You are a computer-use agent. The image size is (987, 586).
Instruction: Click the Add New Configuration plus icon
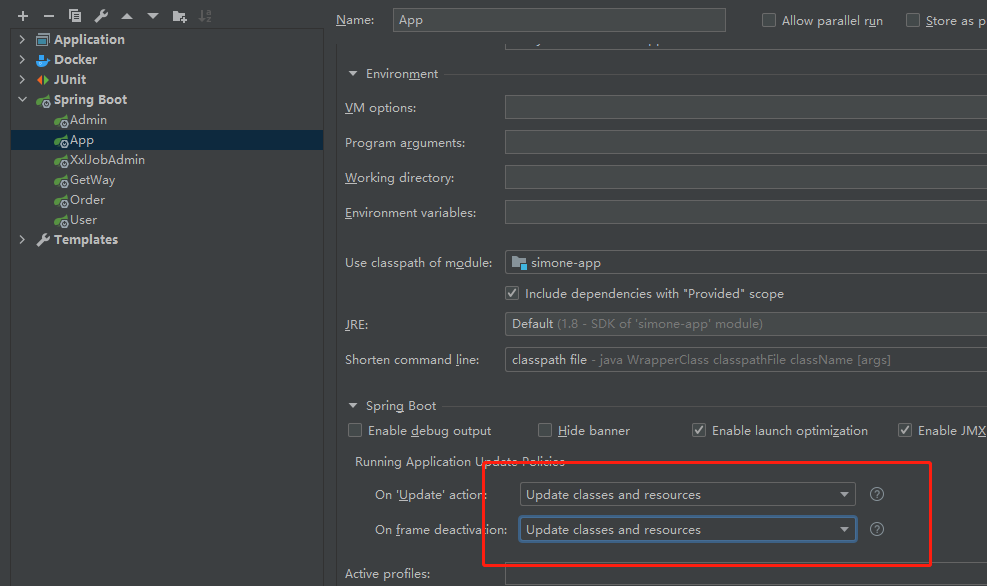pos(23,16)
